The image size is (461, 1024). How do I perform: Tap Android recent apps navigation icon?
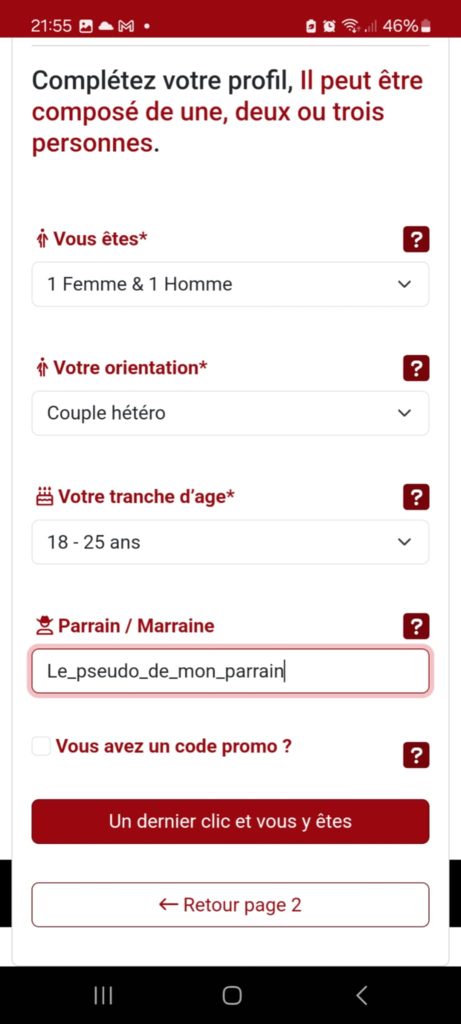pyautogui.click(x=103, y=995)
